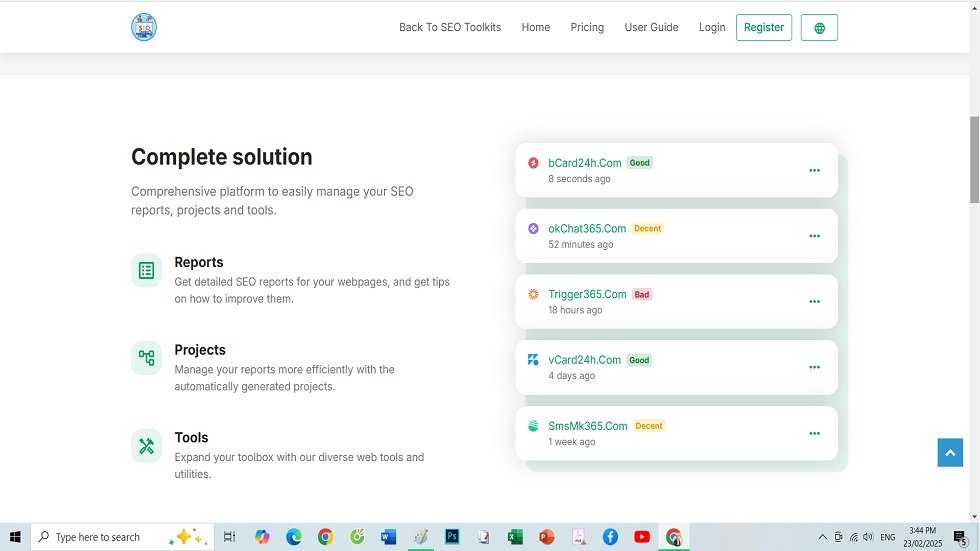Viewport: 980px width, 551px height.
Task: Click the Tools hammer and wrench icon
Action: [x=146, y=446]
